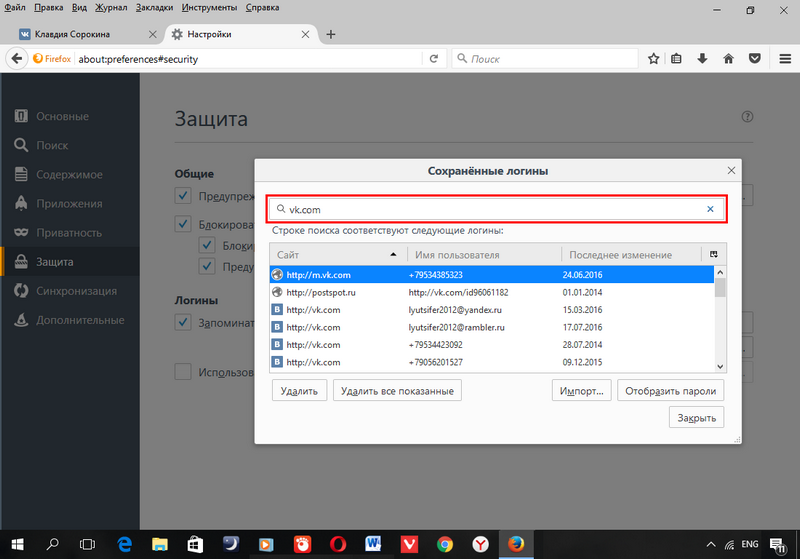Click the Firefox search box Поиск
800x559 pixels.
point(544,59)
